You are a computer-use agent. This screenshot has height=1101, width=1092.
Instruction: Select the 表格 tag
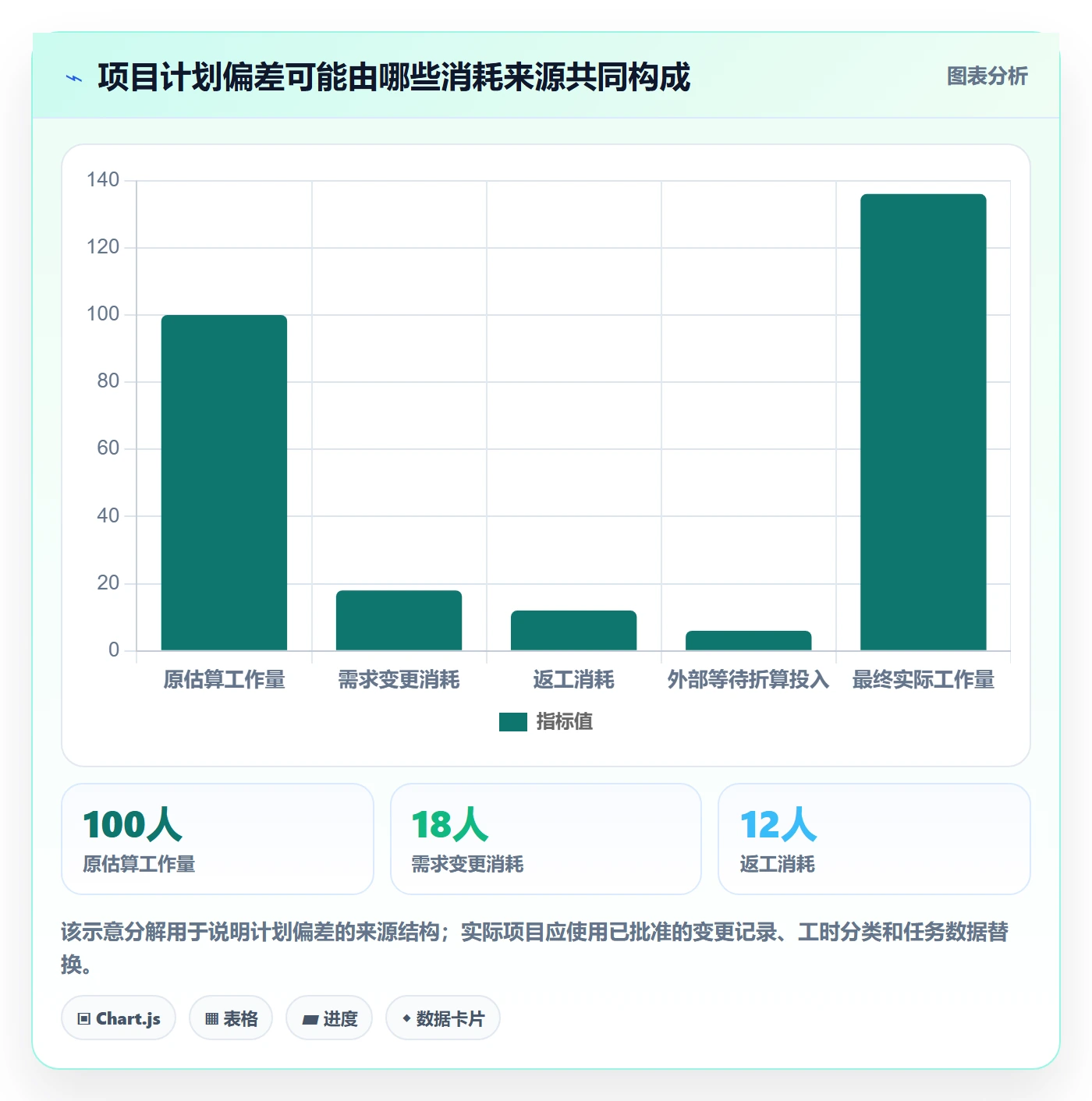pyautogui.click(x=231, y=1018)
